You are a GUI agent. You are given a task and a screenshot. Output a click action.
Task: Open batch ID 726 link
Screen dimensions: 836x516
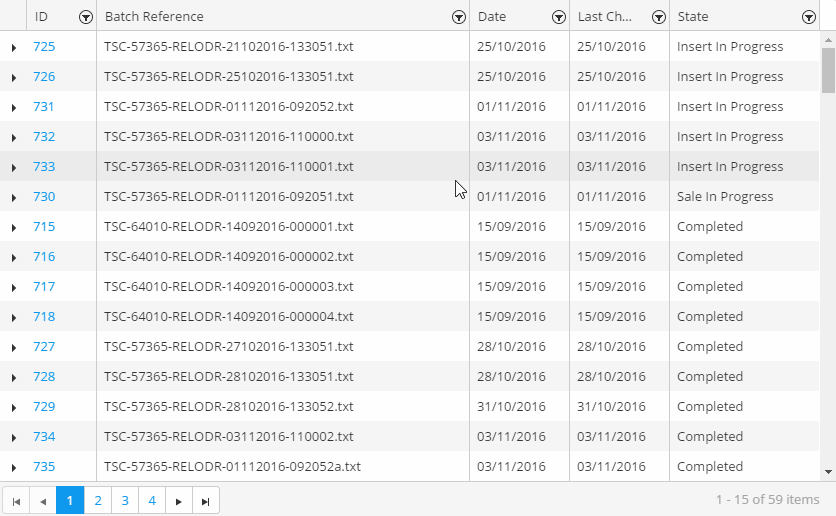(44, 77)
